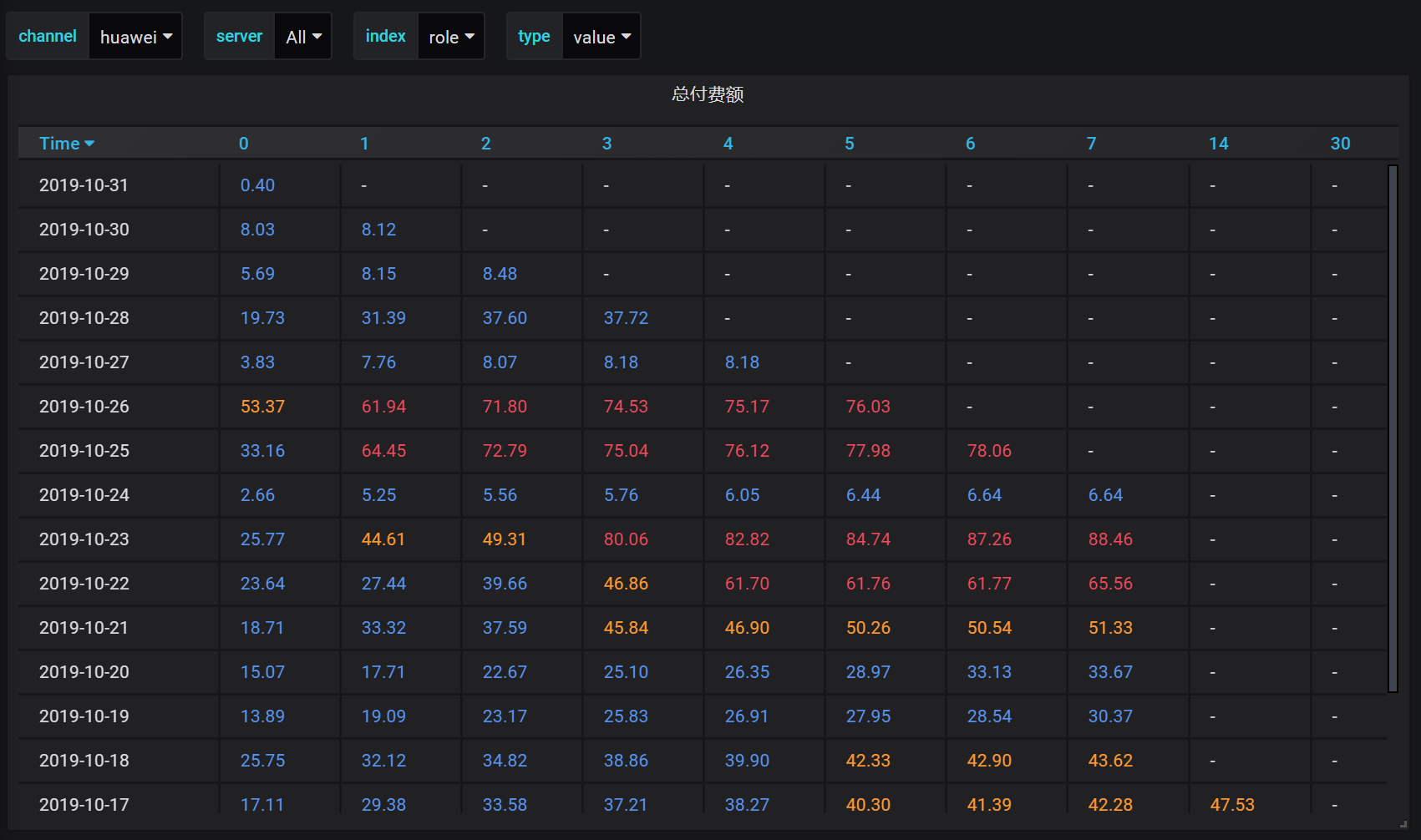Image resolution: width=1421 pixels, height=840 pixels.
Task: Click value 30.37 in 2019-10-19 row
Action: click(x=1110, y=716)
